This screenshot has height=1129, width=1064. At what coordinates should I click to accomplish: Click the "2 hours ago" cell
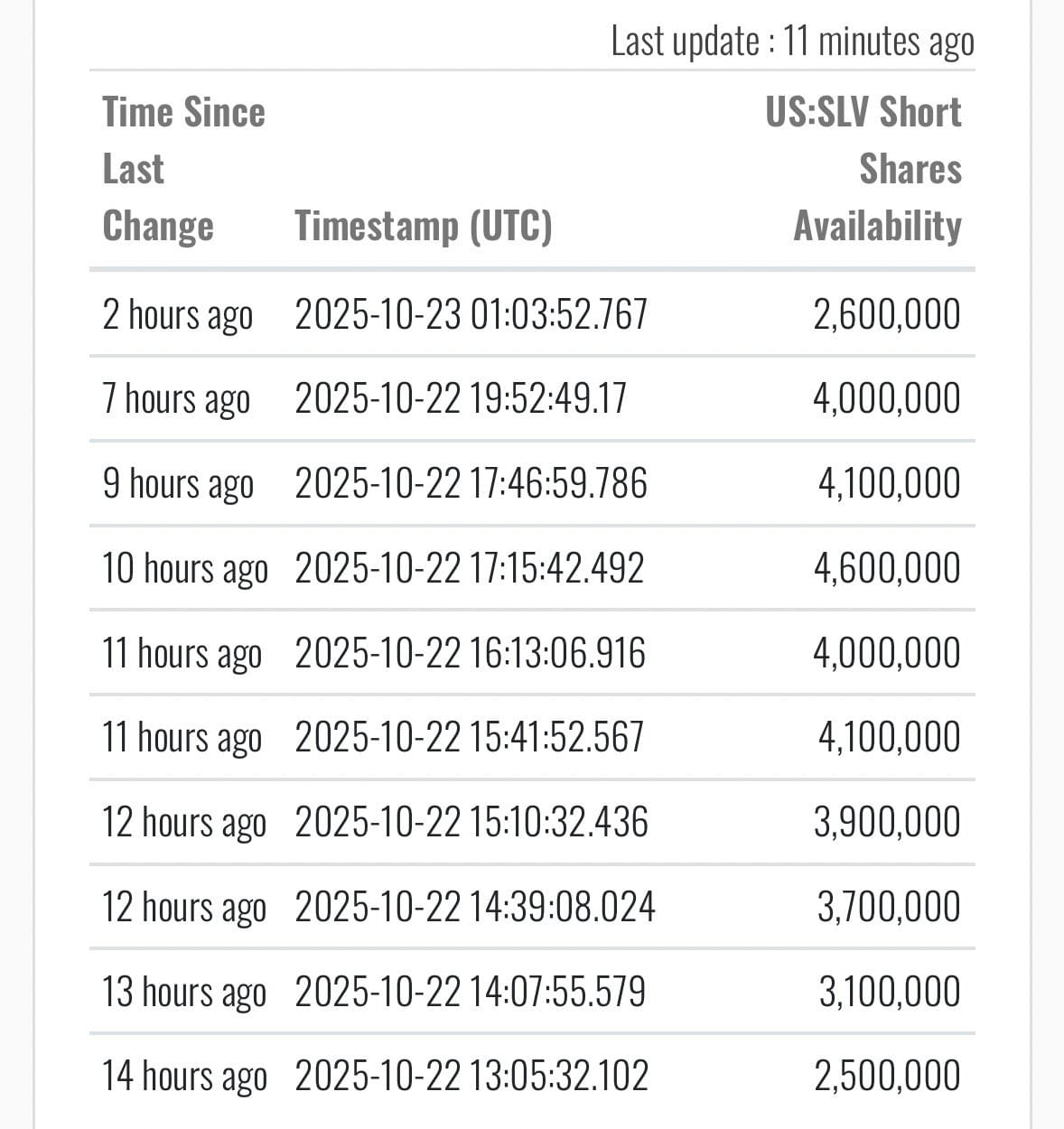click(x=178, y=314)
